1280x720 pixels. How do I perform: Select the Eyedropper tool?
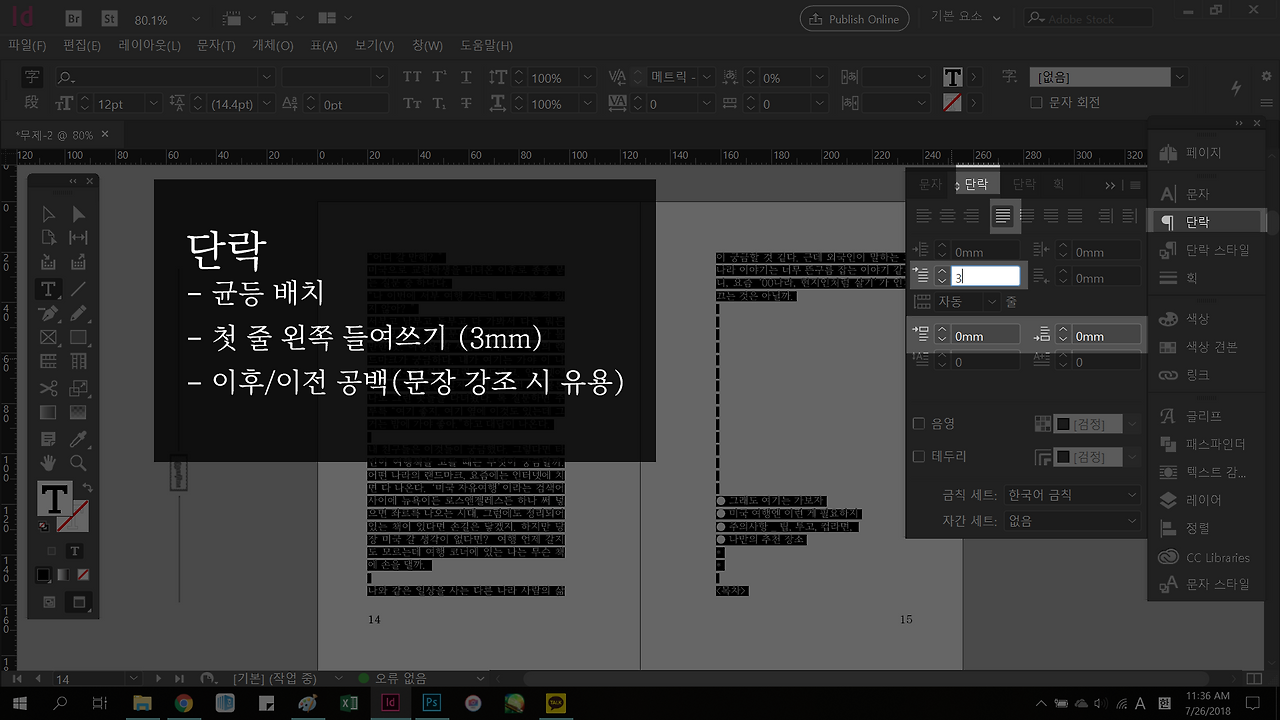(78, 439)
